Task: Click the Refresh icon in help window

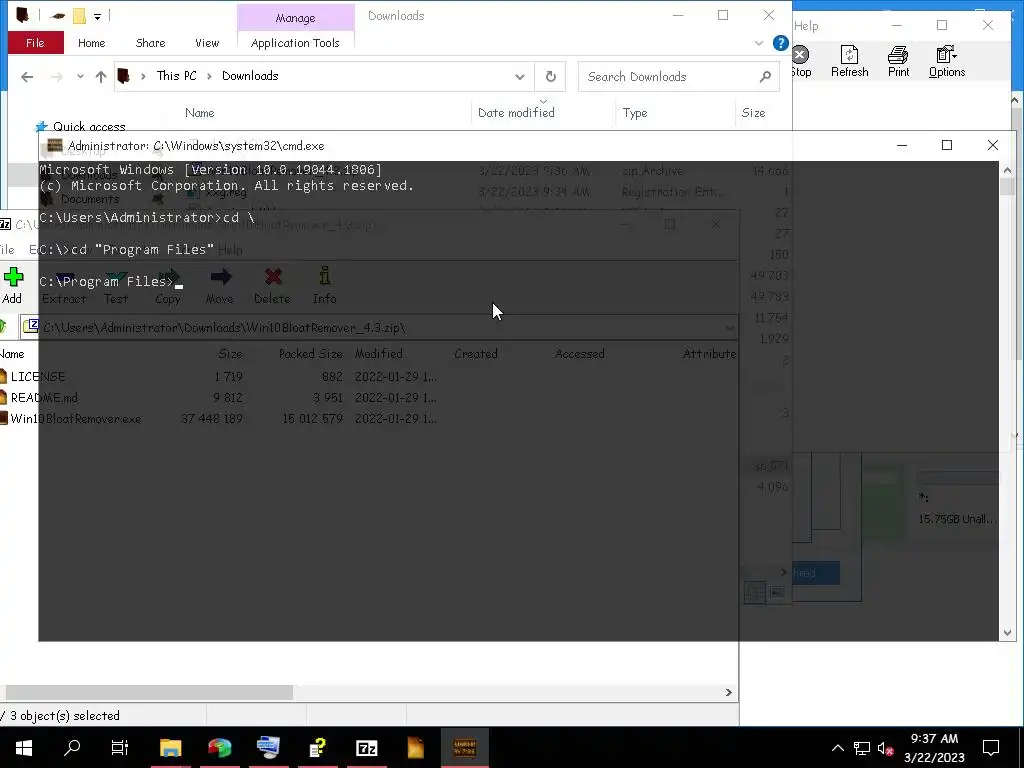Action: 849,54
